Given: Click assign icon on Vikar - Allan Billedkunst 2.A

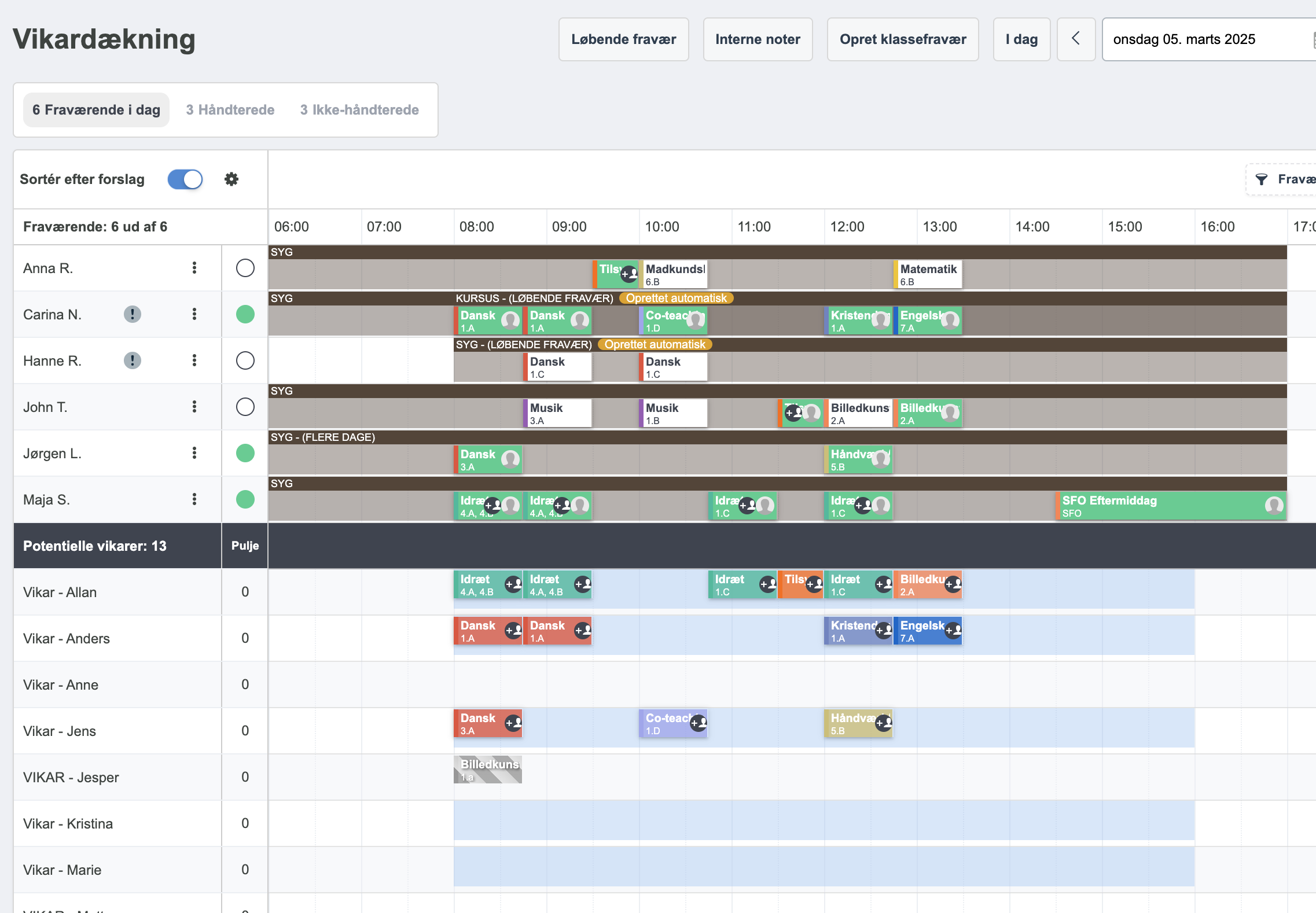Looking at the screenshot, I should click(953, 584).
